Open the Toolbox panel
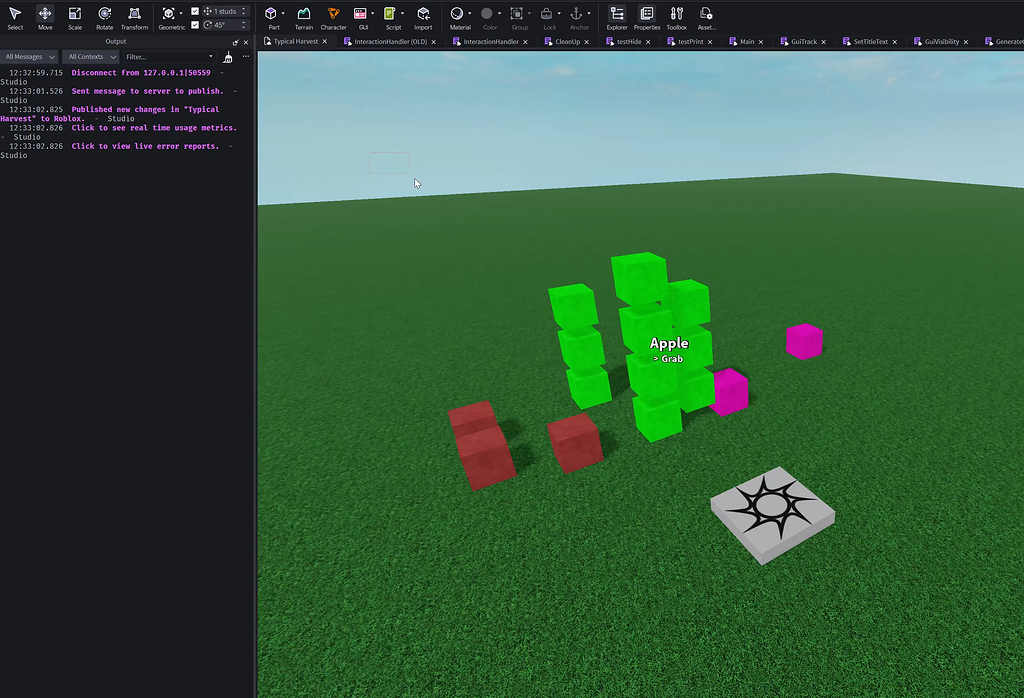 pyautogui.click(x=677, y=18)
